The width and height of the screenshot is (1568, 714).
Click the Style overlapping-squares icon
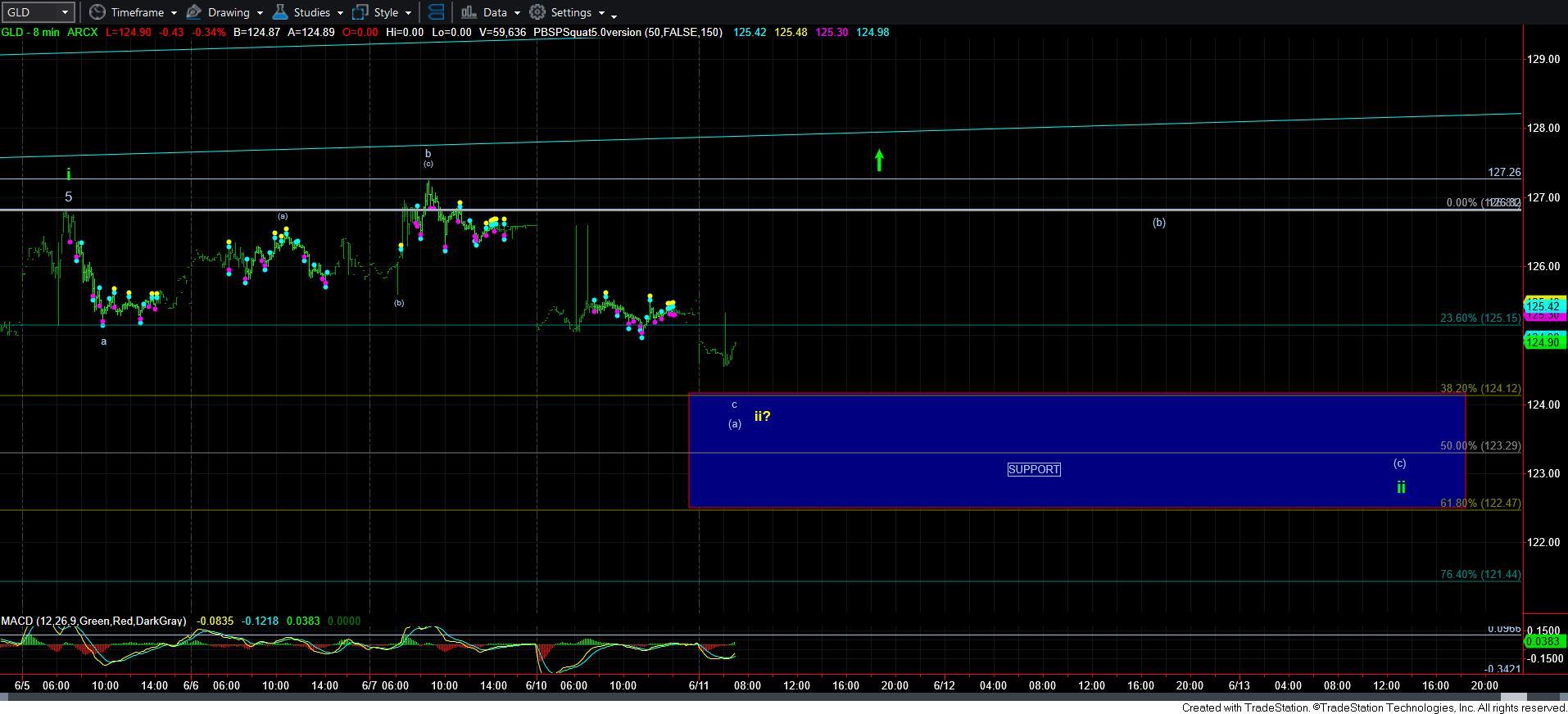pos(360,12)
